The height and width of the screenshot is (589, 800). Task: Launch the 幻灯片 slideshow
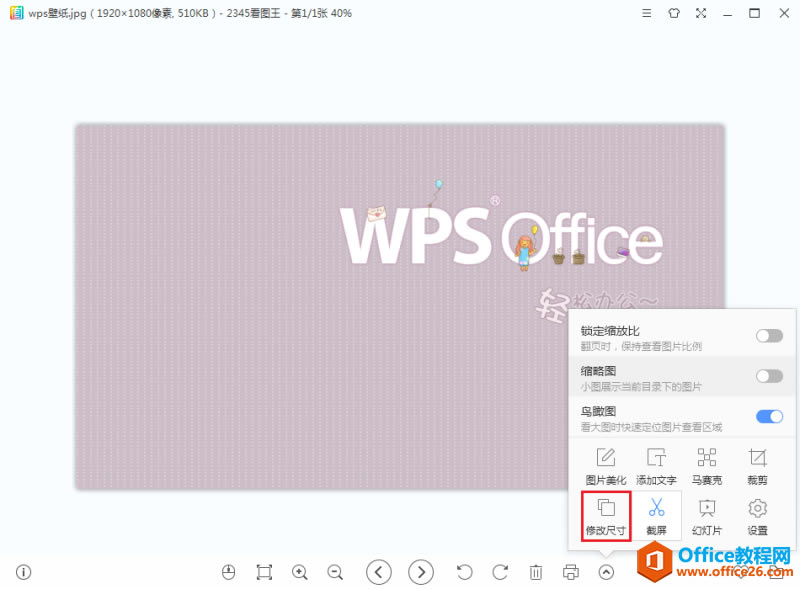click(707, 516)
